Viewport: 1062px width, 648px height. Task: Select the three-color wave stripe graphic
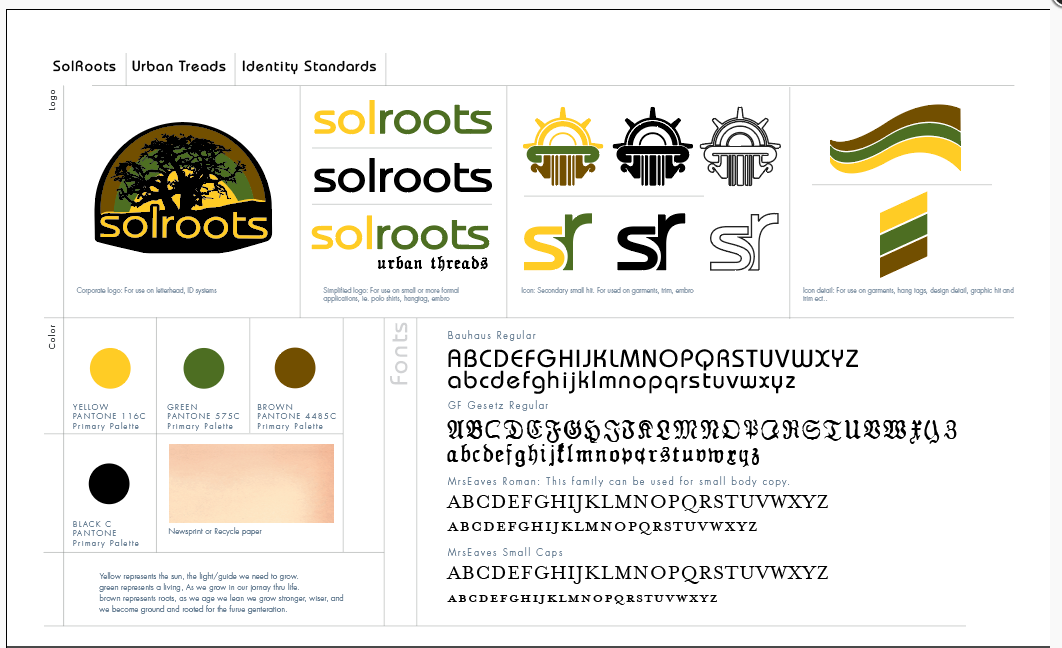(895, 138)
